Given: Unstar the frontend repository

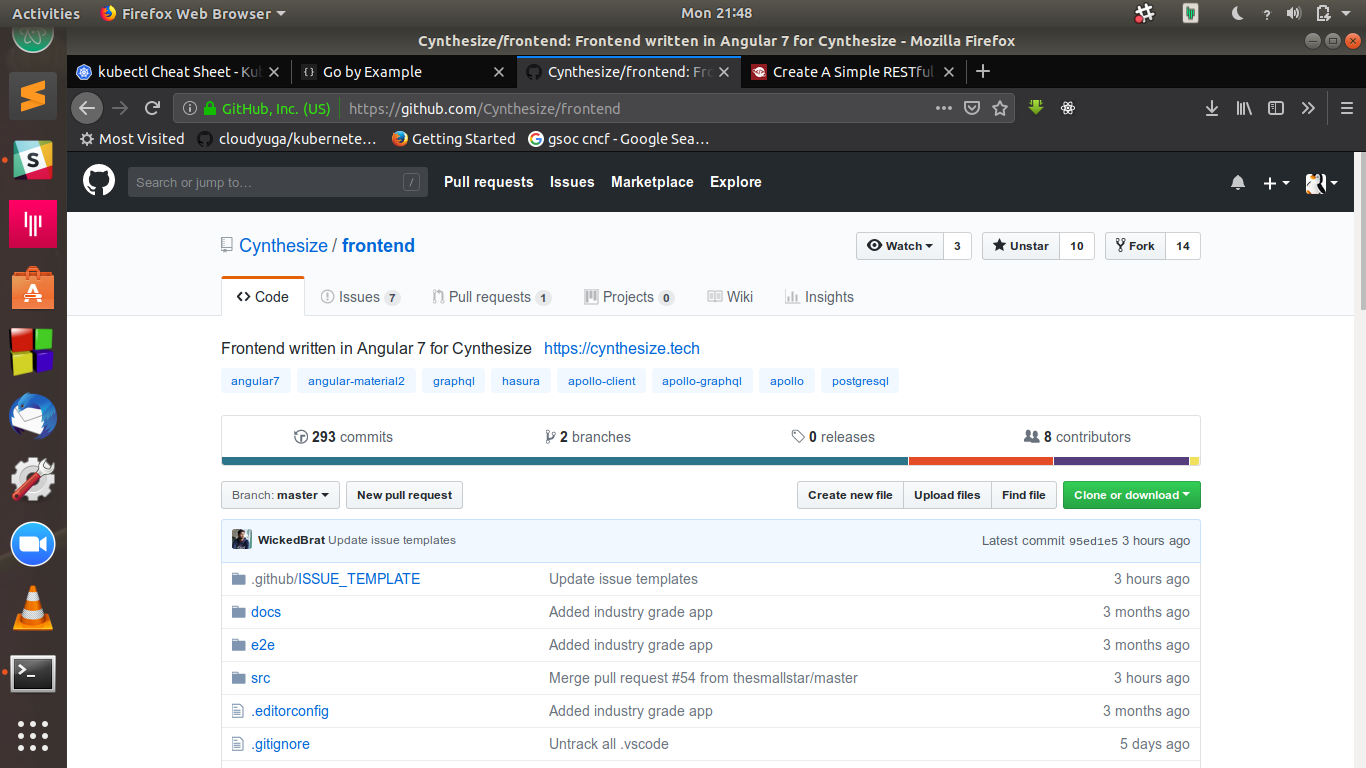Looking at the screenshot, I should (1019, 245).
